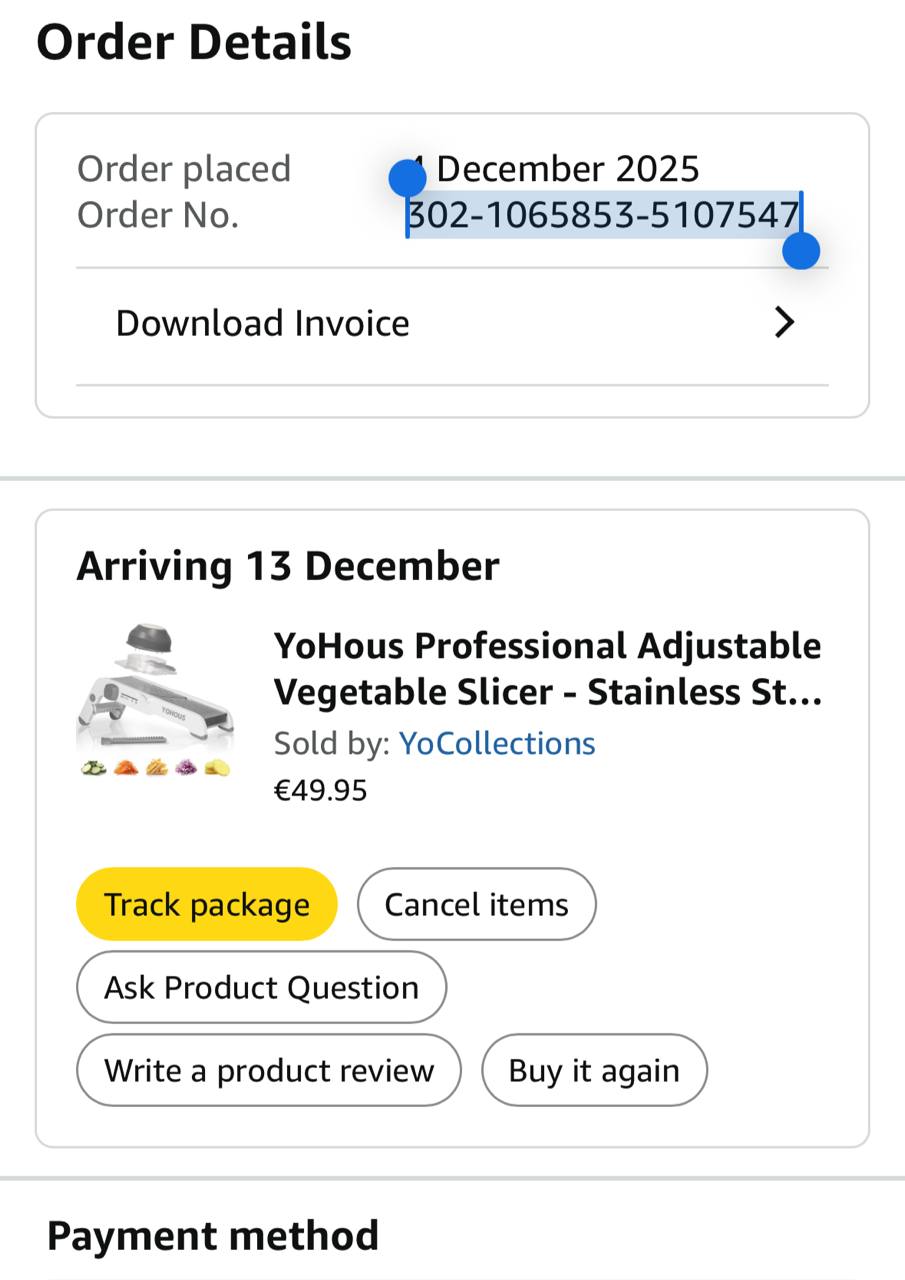
Task: Tap the Order Details page heading
Action: 194,42
